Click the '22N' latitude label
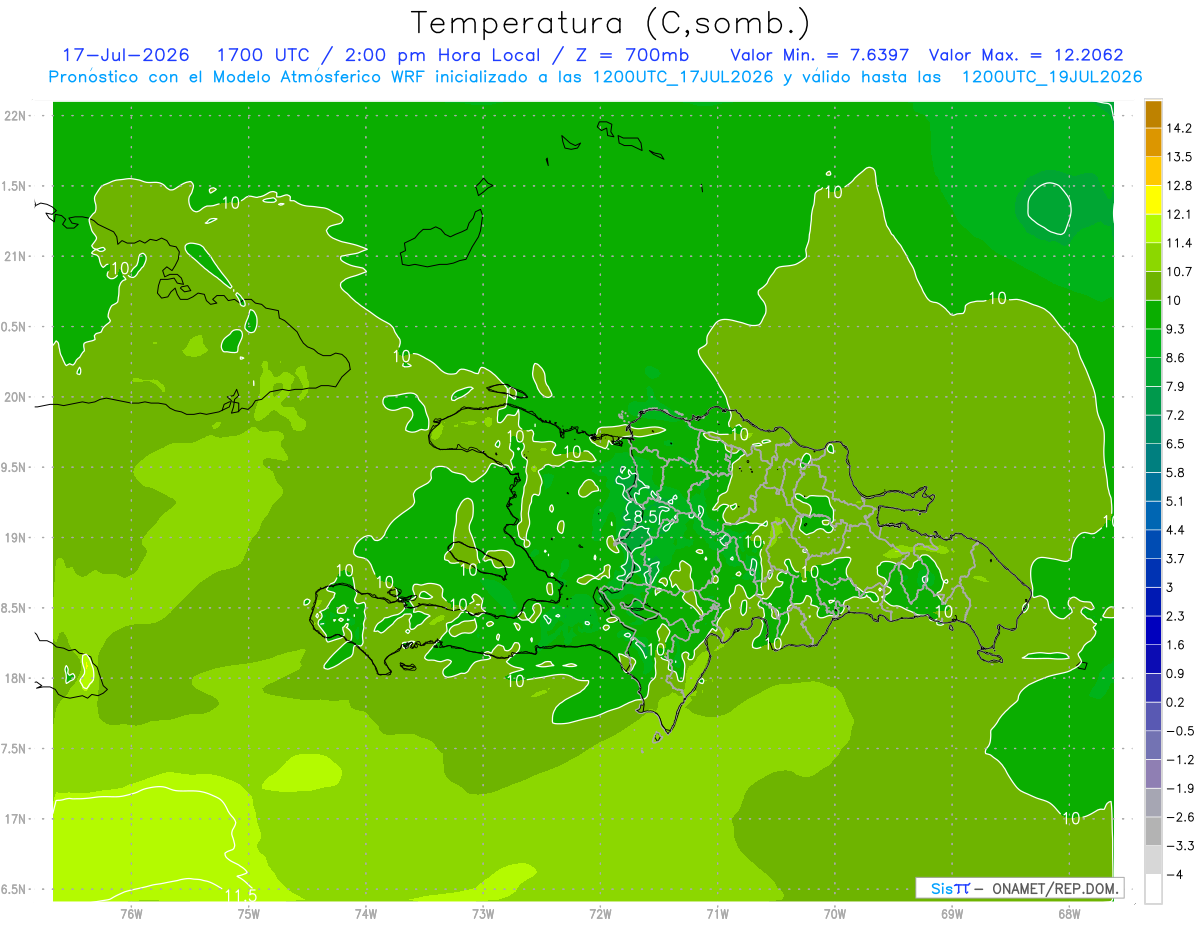 (16, 115)
